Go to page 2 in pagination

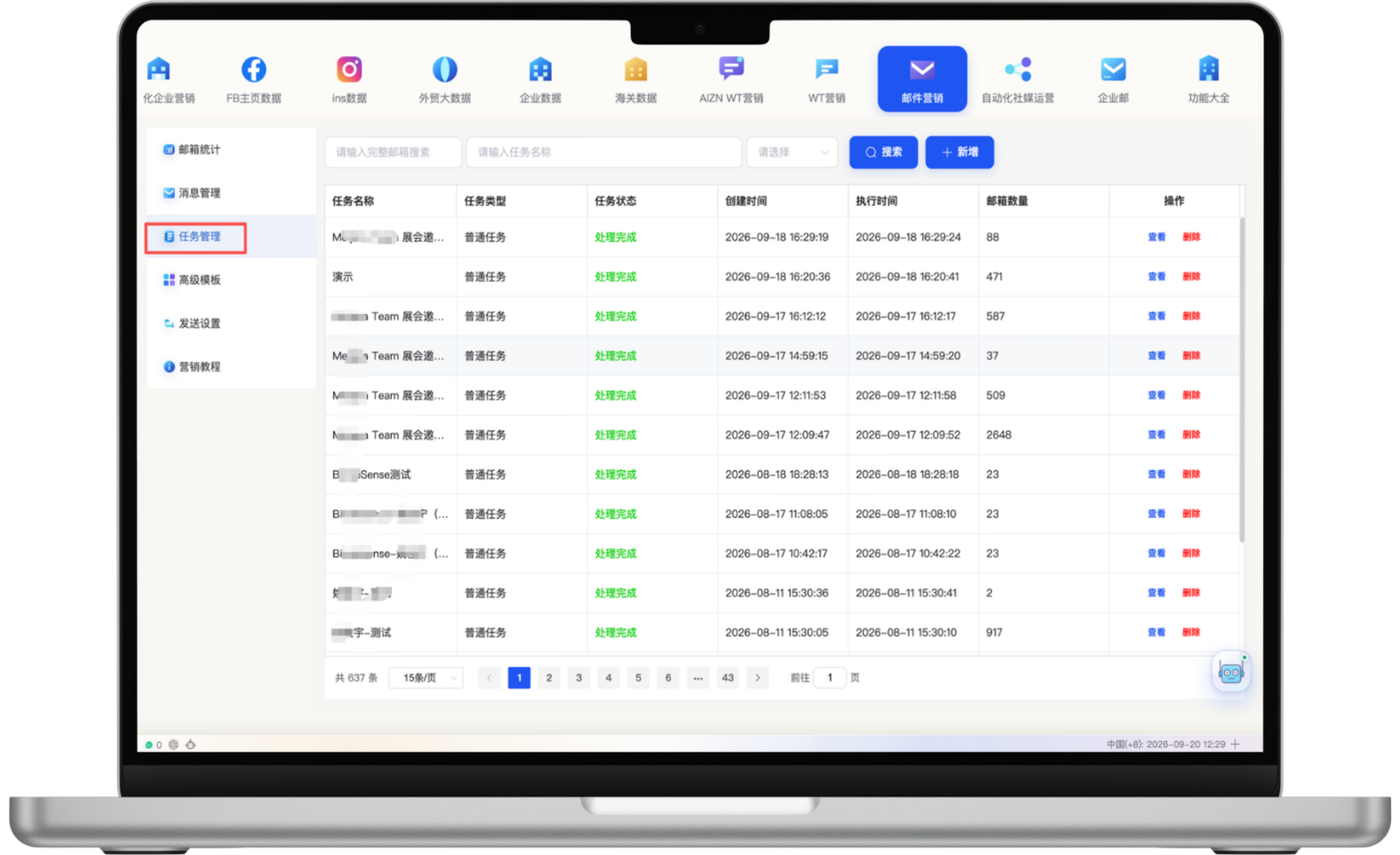(x=549, y=678)
